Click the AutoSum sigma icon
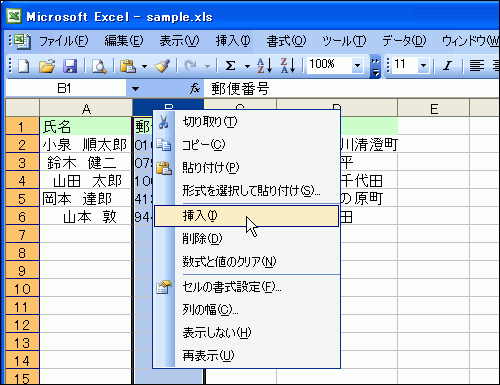500x385 pixels. [x=230, y=66]
